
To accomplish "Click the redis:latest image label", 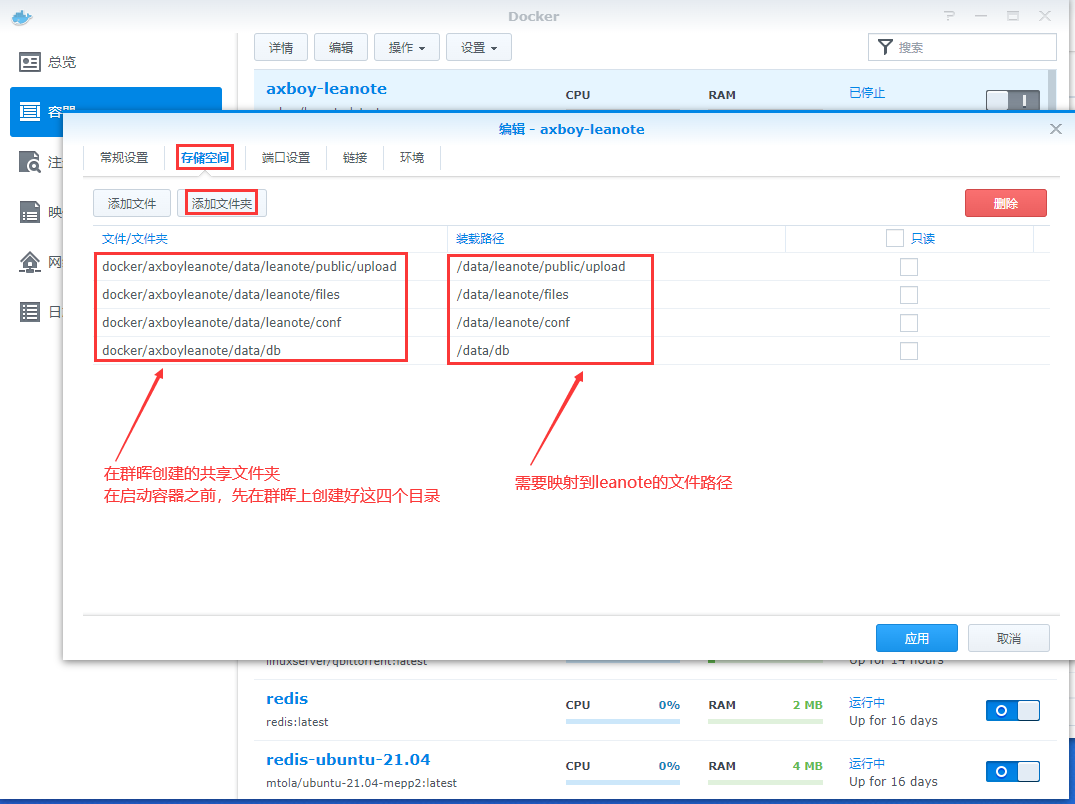I will tap(298, 722).
